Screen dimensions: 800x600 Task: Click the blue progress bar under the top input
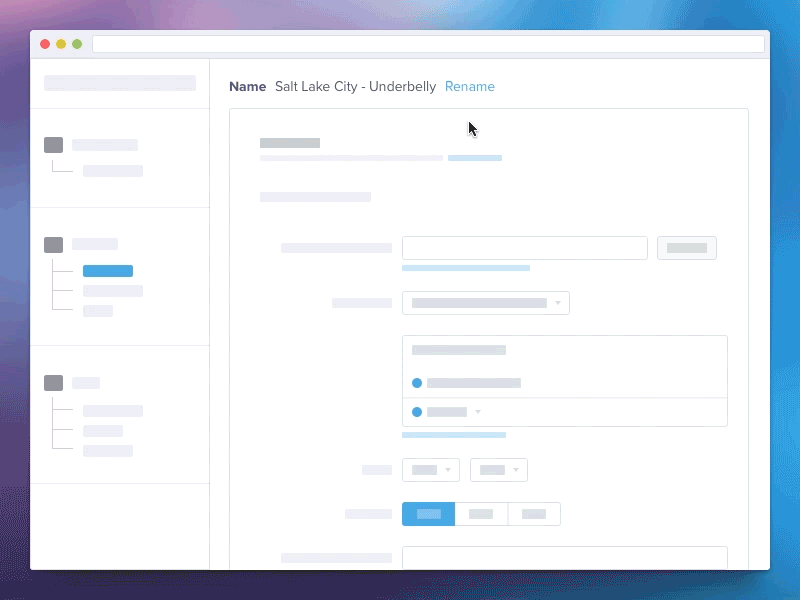pos(466,268)
